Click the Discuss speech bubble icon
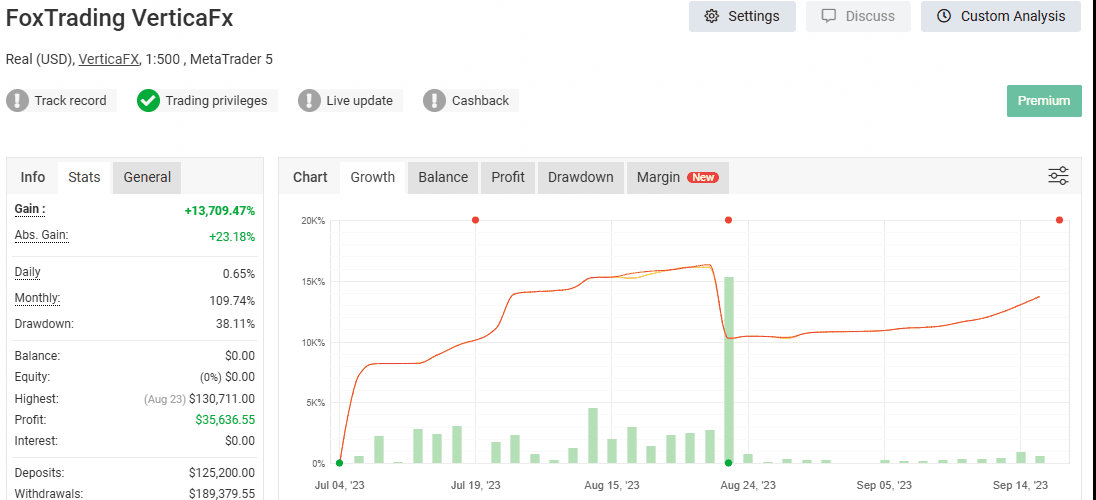 (829, 16)
